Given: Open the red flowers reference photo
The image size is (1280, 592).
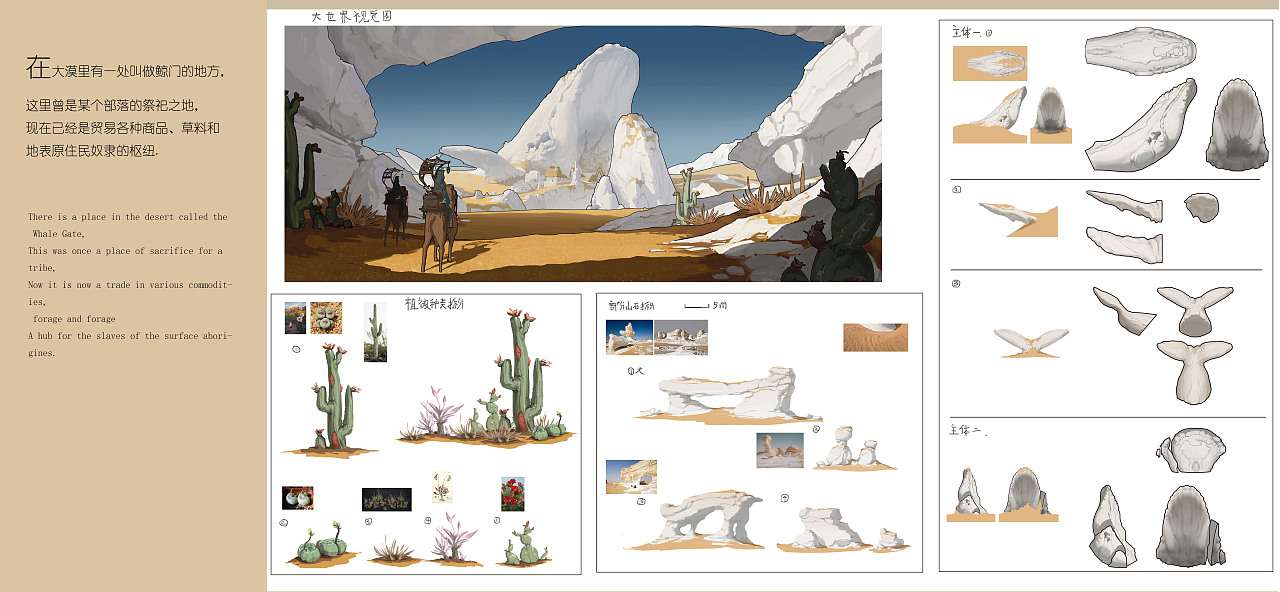Looking at the screenshot, I should pyautogui.click(x=513, y=494).
